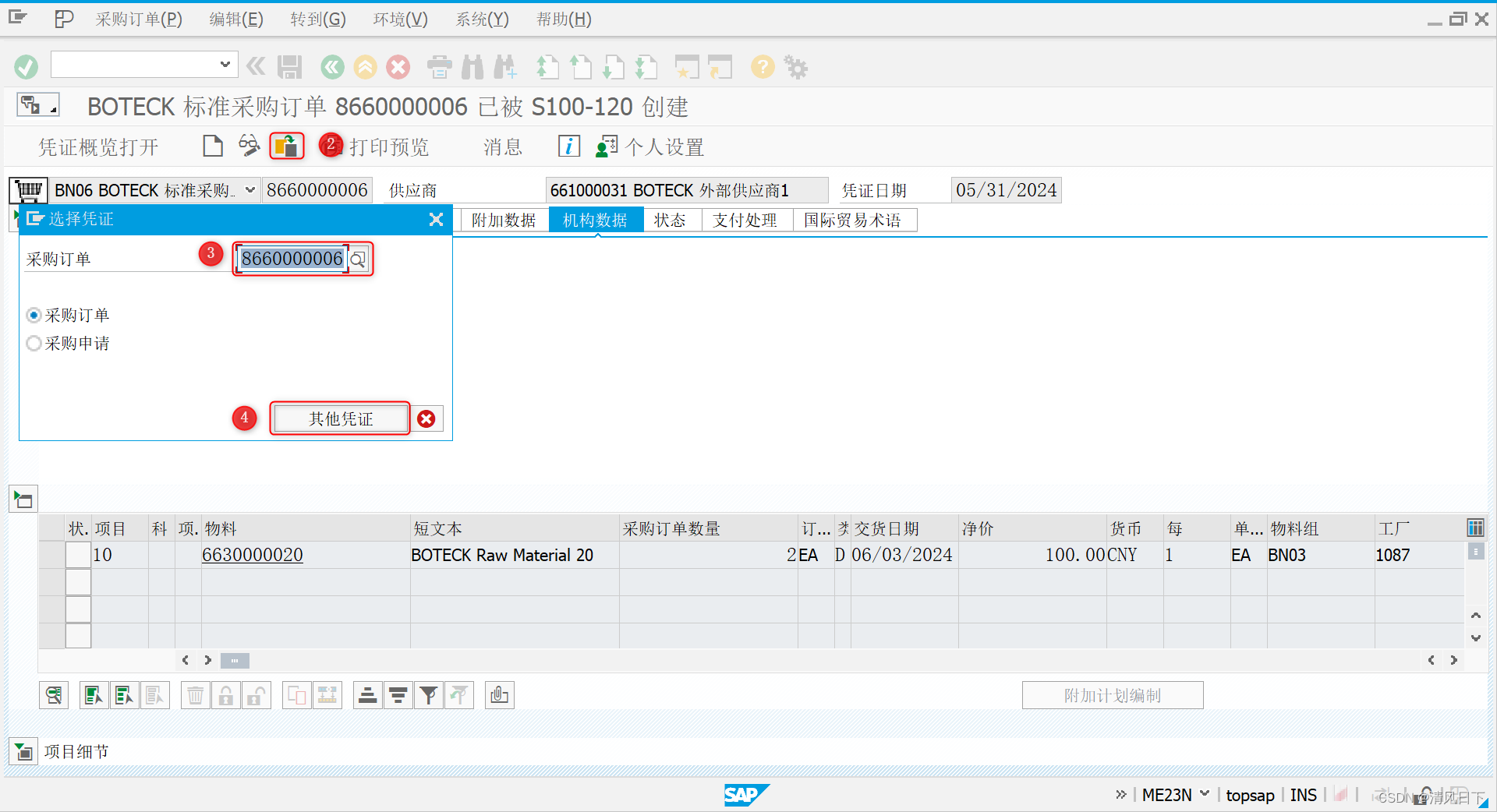Tick the fourth row's selection checkbox
The image size is (1497, 812).
(78, 635)
